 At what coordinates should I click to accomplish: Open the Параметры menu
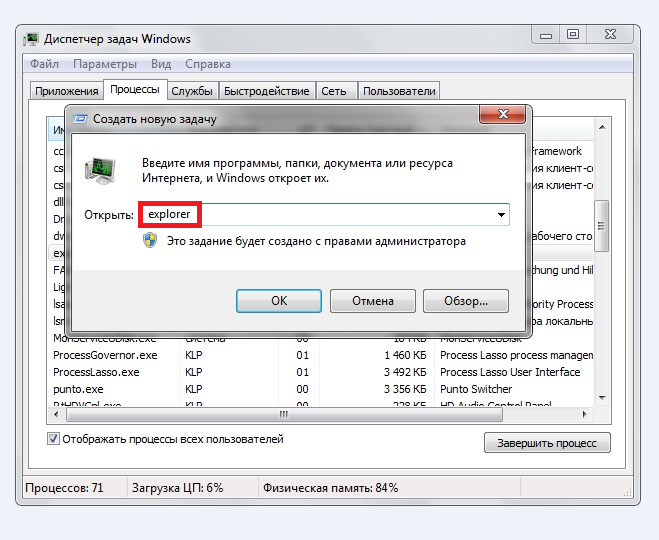click(x=105, y=64)
